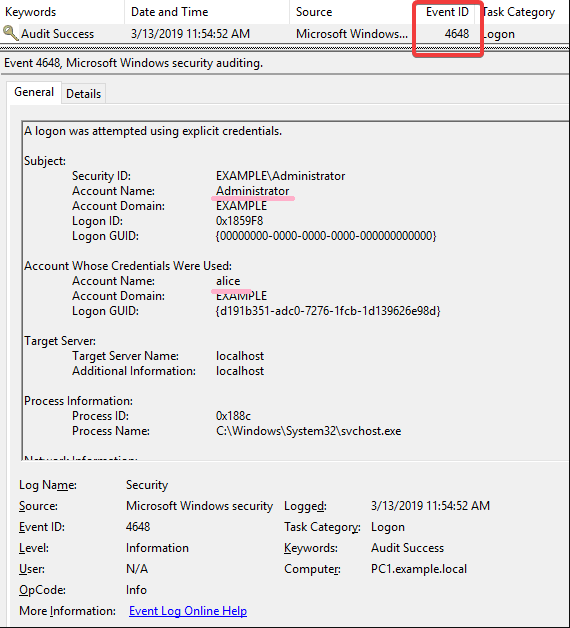Click the svchost.exe process name path

308,431
